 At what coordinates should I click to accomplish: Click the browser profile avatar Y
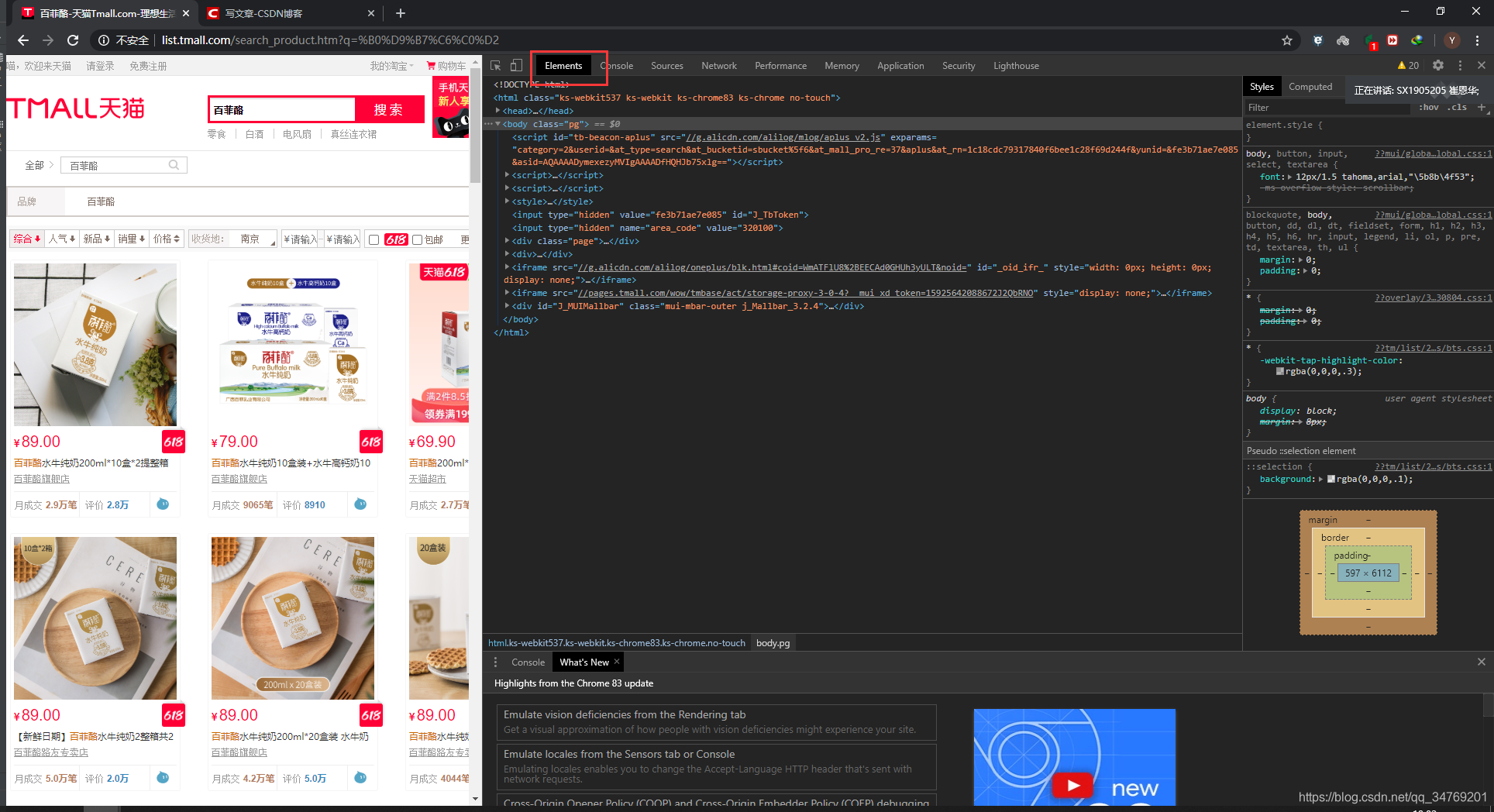(x=1451, y=40)
